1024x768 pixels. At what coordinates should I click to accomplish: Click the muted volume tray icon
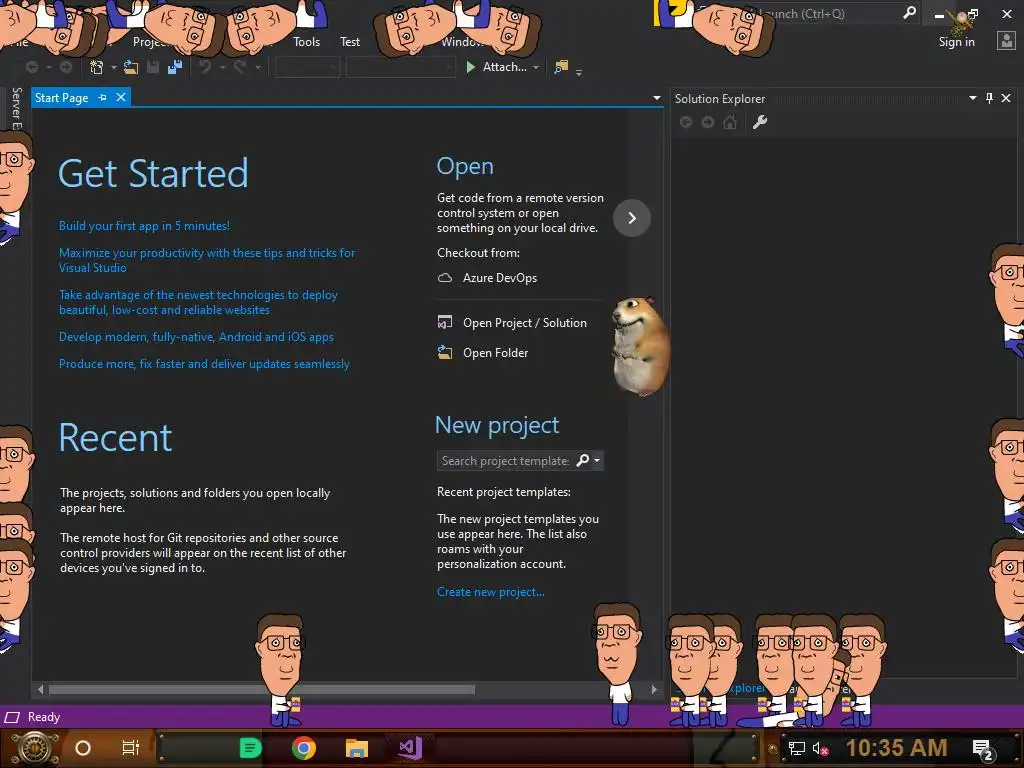(x=820, y=748)
